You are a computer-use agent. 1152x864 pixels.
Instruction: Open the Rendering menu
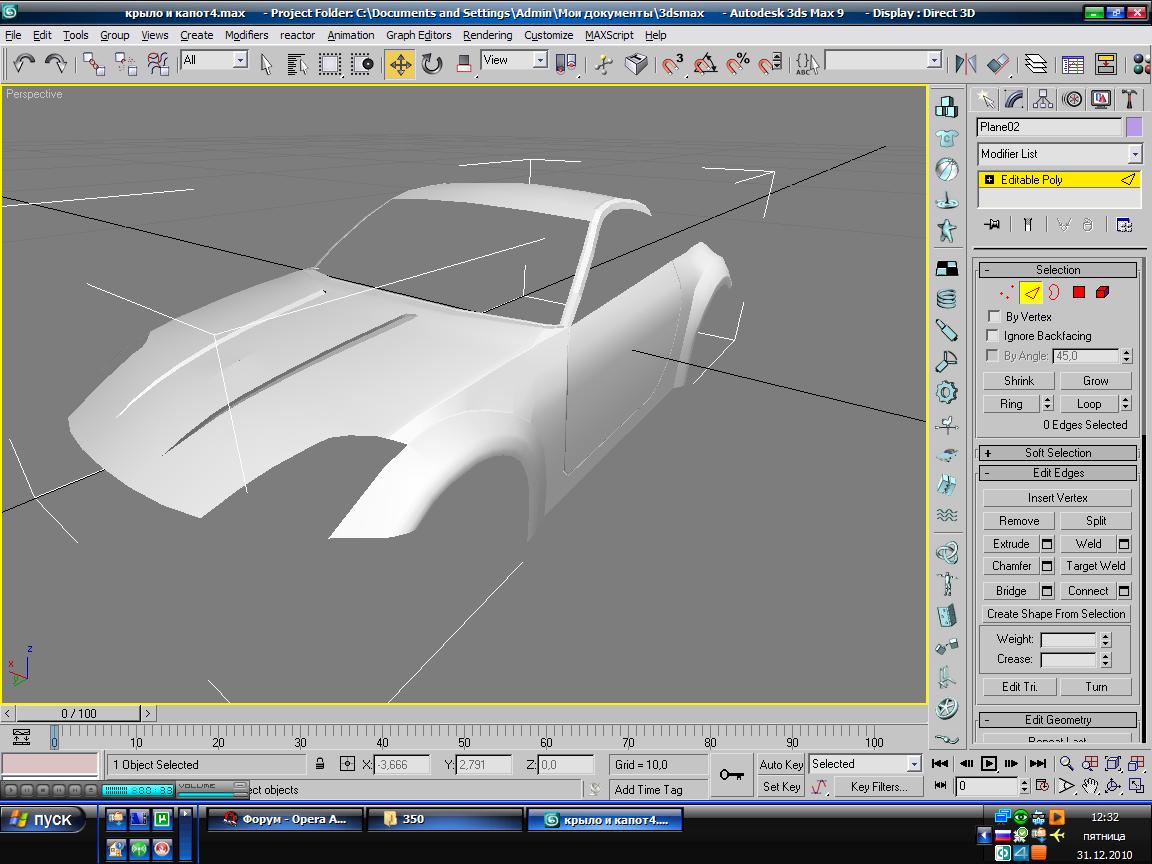click(x=487, y=35)
